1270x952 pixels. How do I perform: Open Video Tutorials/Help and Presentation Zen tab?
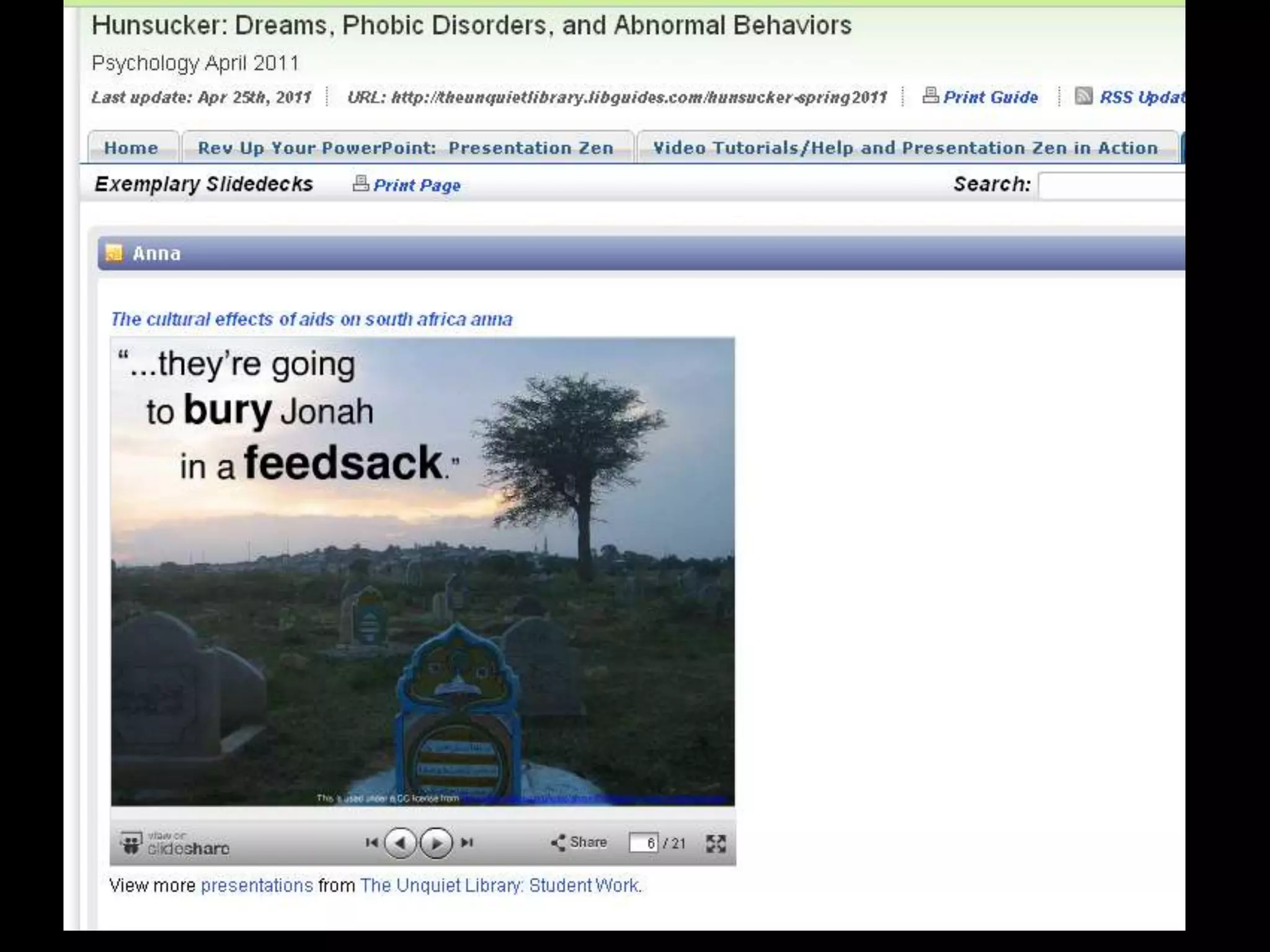905,148
